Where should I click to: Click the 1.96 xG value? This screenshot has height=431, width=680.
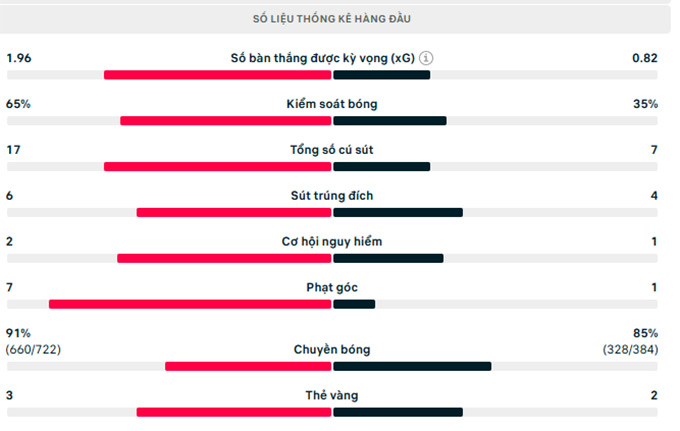coord(19,58)
